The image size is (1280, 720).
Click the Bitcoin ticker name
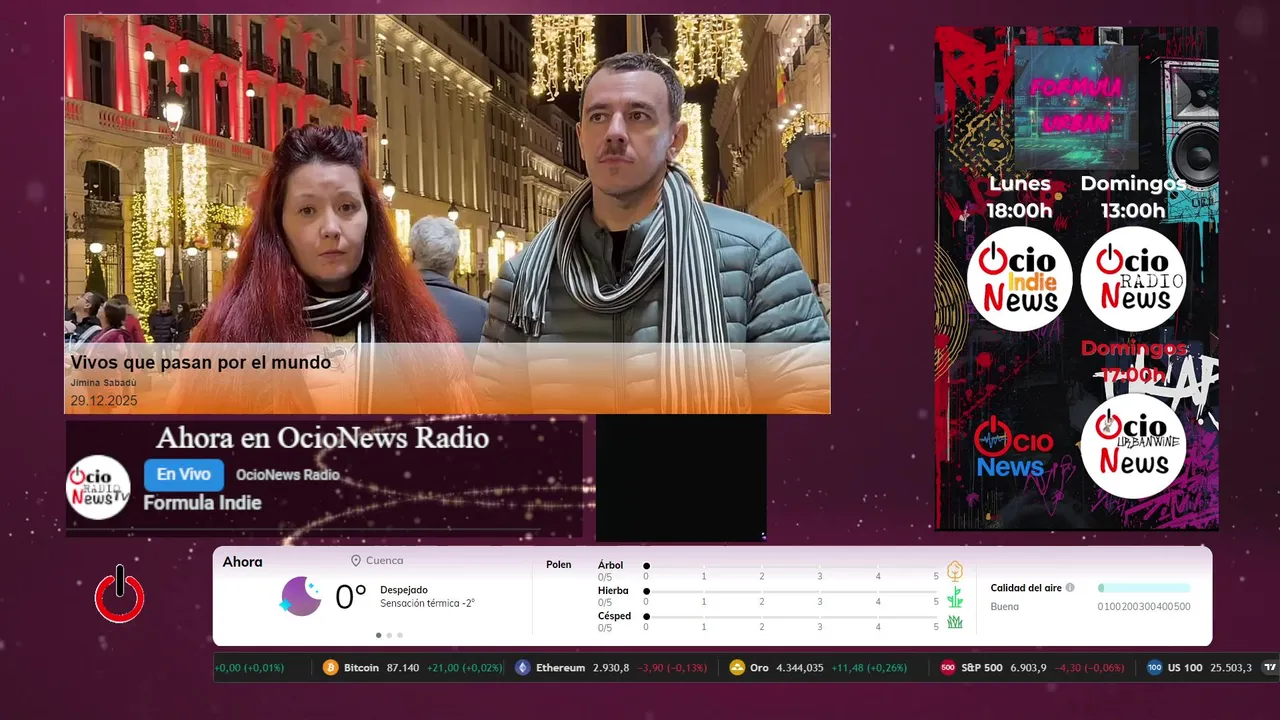pyautogui.click(x=361, y=667)
